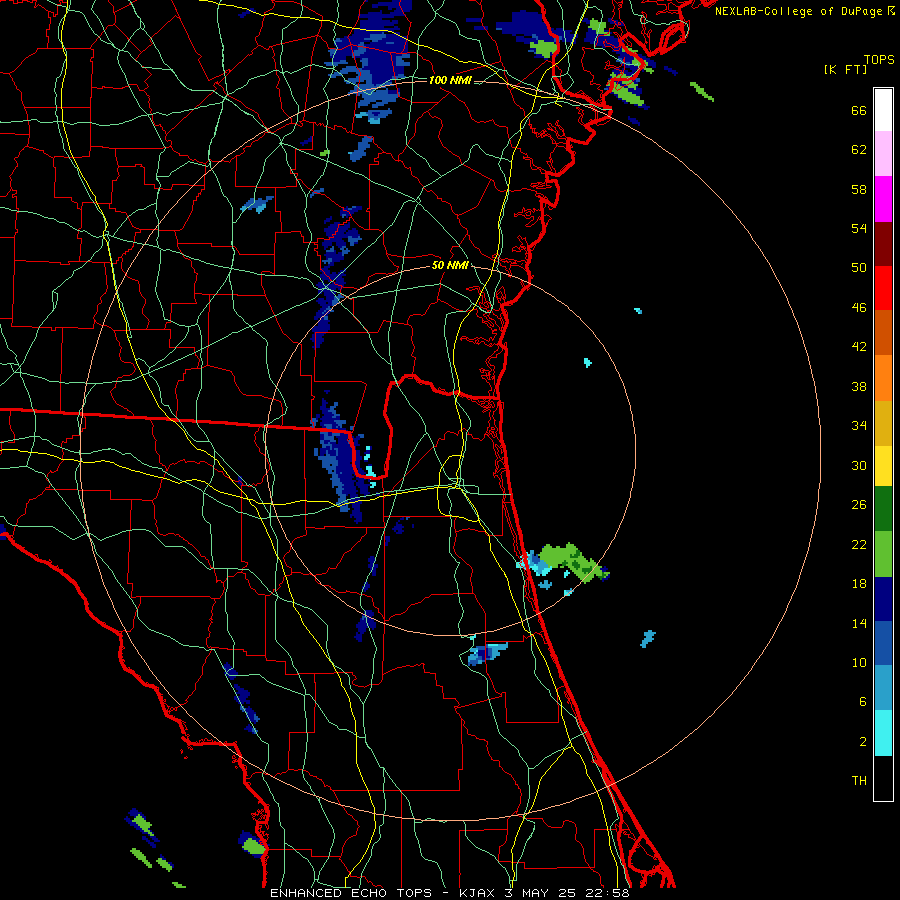
Task: Click the black TH threshold swatch
Action: 883,778
